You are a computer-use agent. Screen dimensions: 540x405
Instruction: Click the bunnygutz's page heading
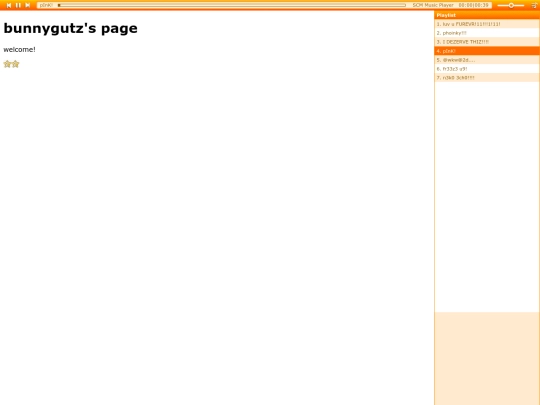click(71, 28)
